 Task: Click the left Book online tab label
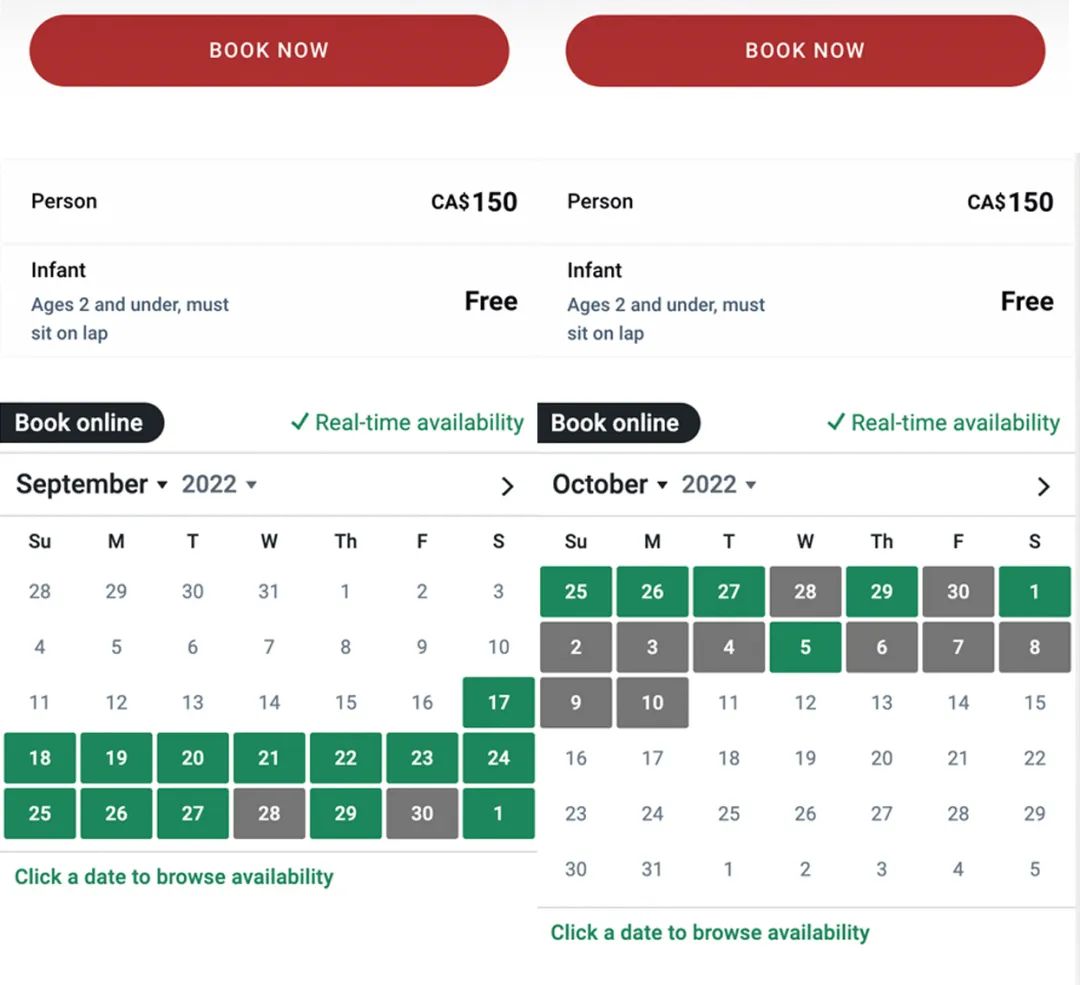pyautogui.click(x=79, y=423)
